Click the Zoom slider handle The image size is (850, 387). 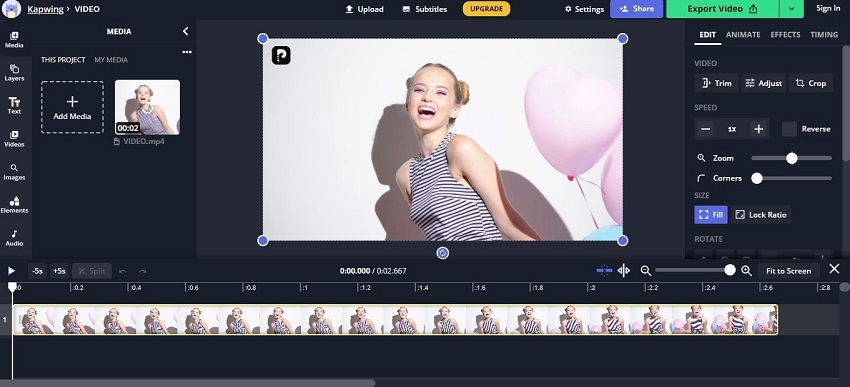click(x=792, y=158)
